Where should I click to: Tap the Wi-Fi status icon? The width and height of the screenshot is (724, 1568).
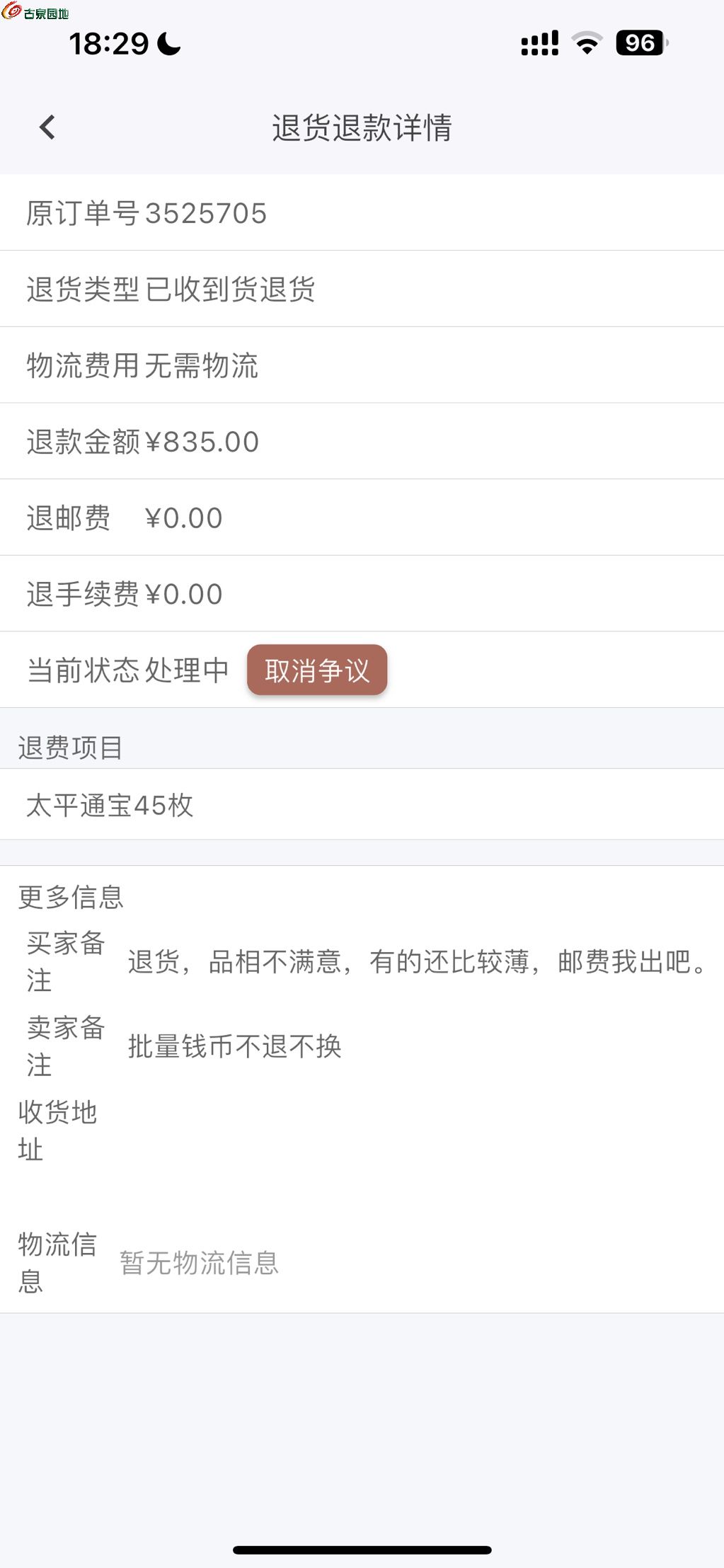tap(587, 43)
